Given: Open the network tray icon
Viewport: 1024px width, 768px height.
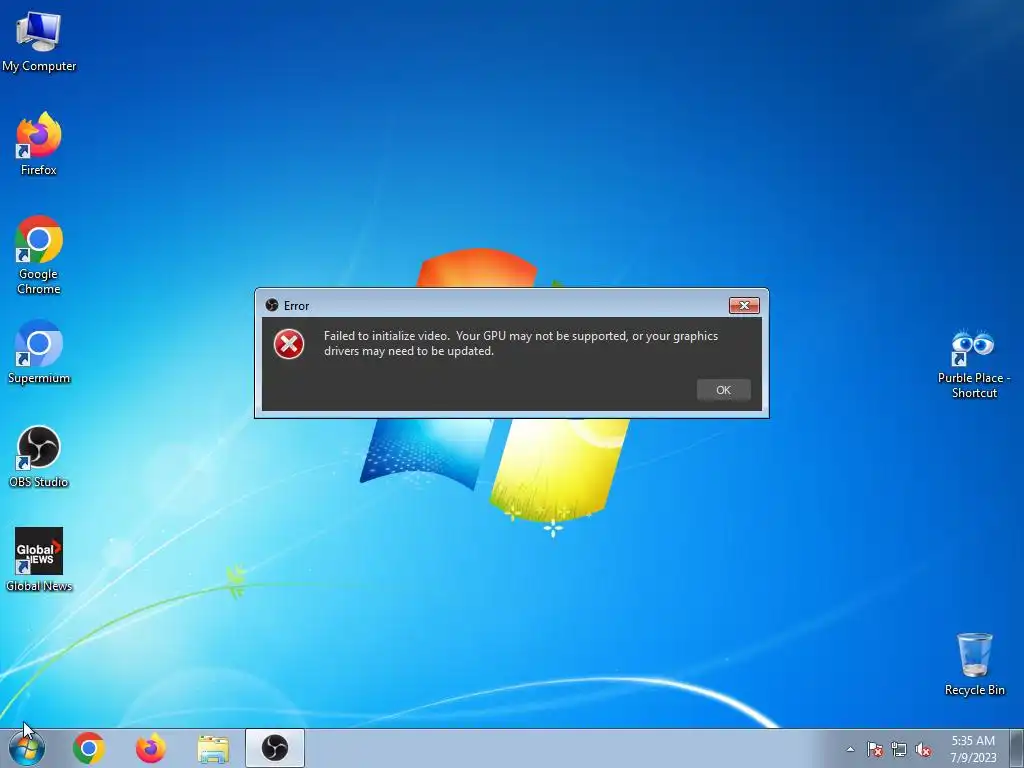Looking at the screenshot, I should point(899,749).
